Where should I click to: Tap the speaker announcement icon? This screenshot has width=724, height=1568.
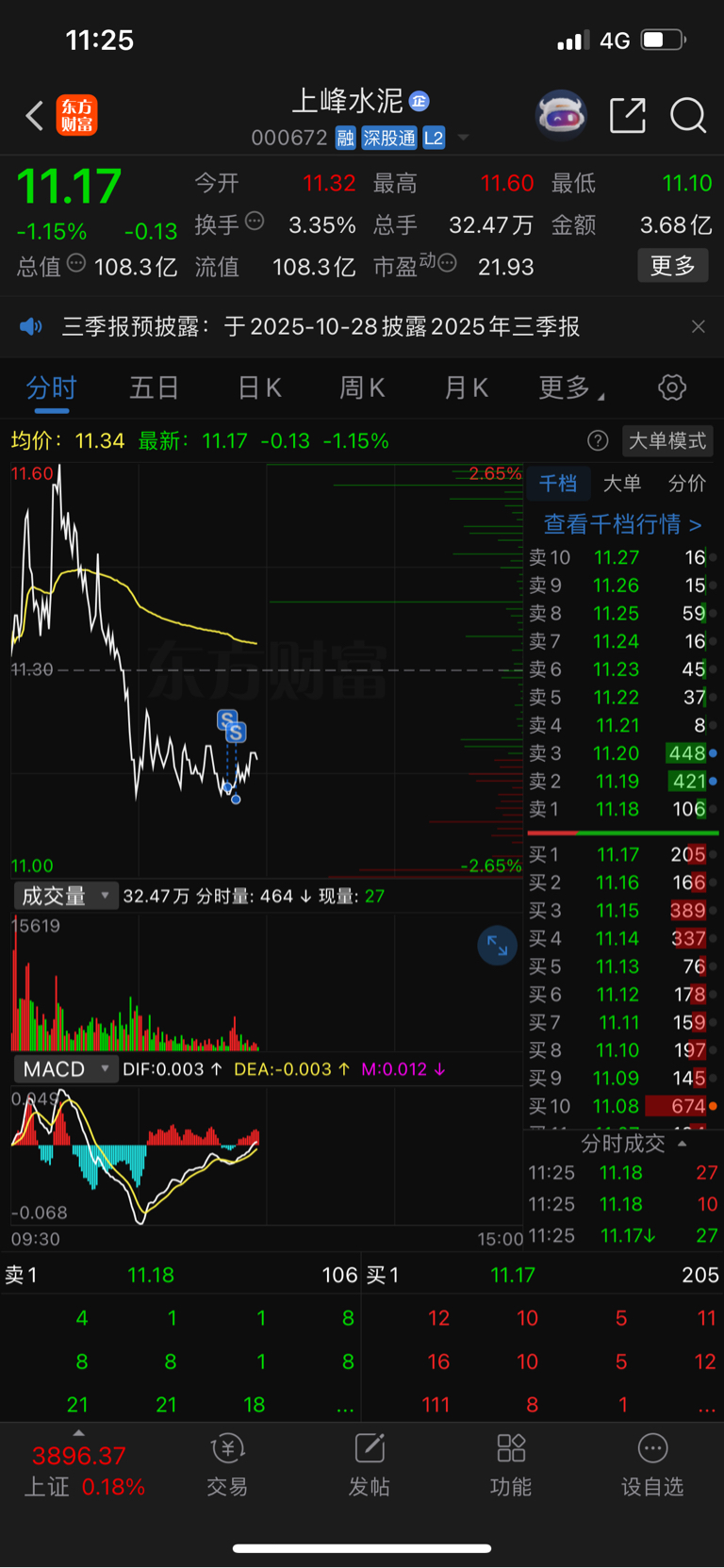31,326
